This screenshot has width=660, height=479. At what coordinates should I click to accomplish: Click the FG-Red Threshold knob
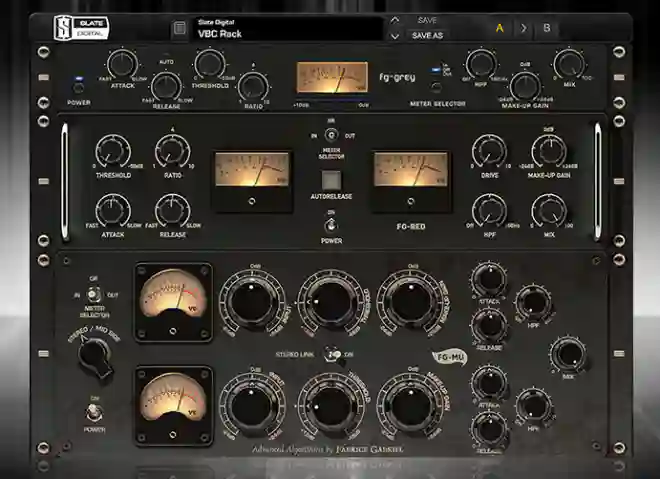113,152
